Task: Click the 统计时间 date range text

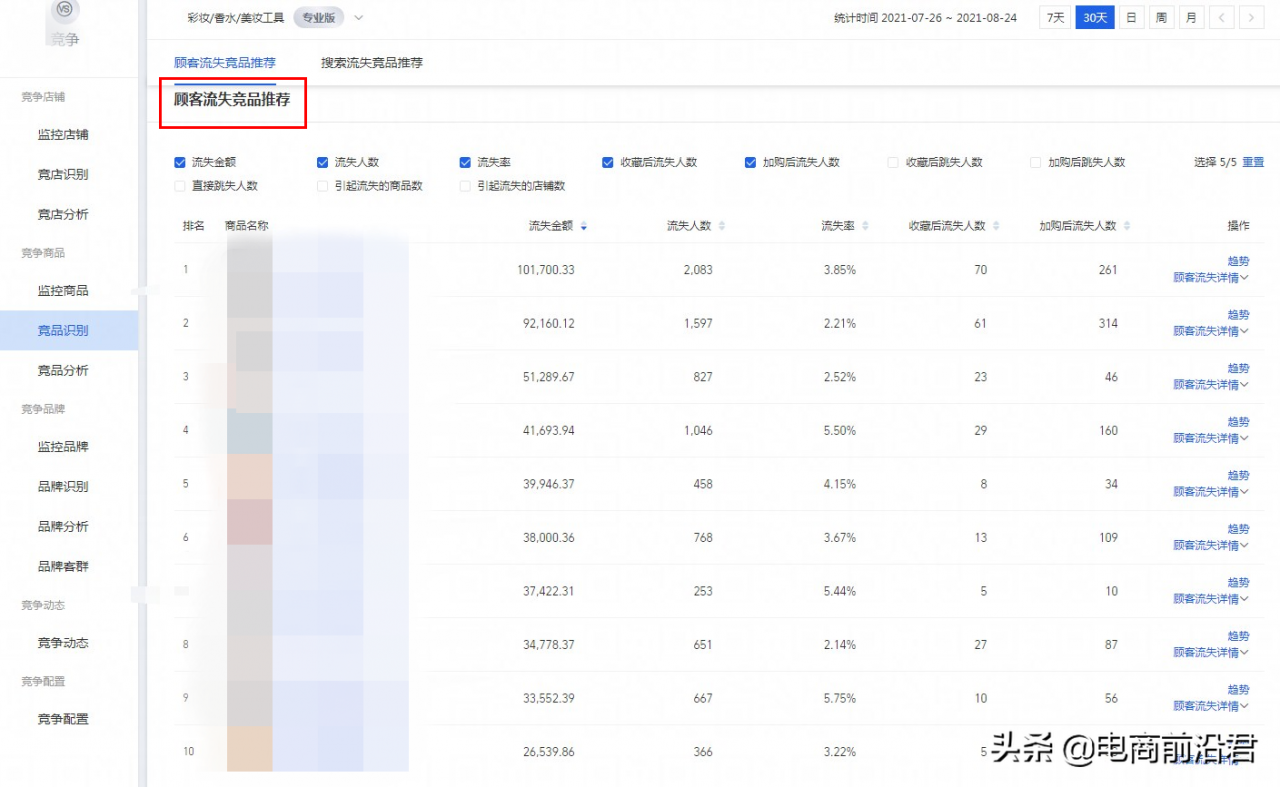Action: tap(925, 17)
